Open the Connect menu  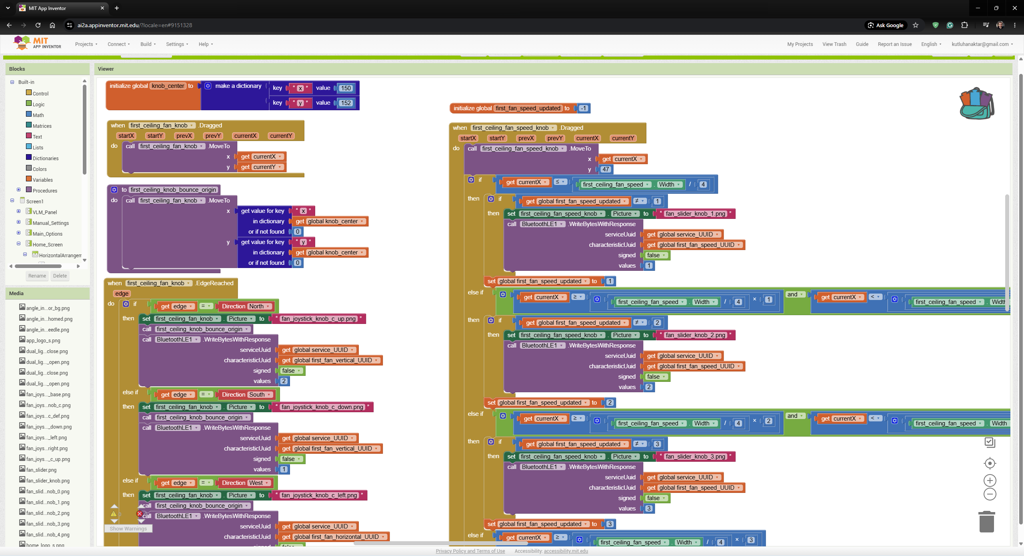pyautogui.click(x=118, y=44)
